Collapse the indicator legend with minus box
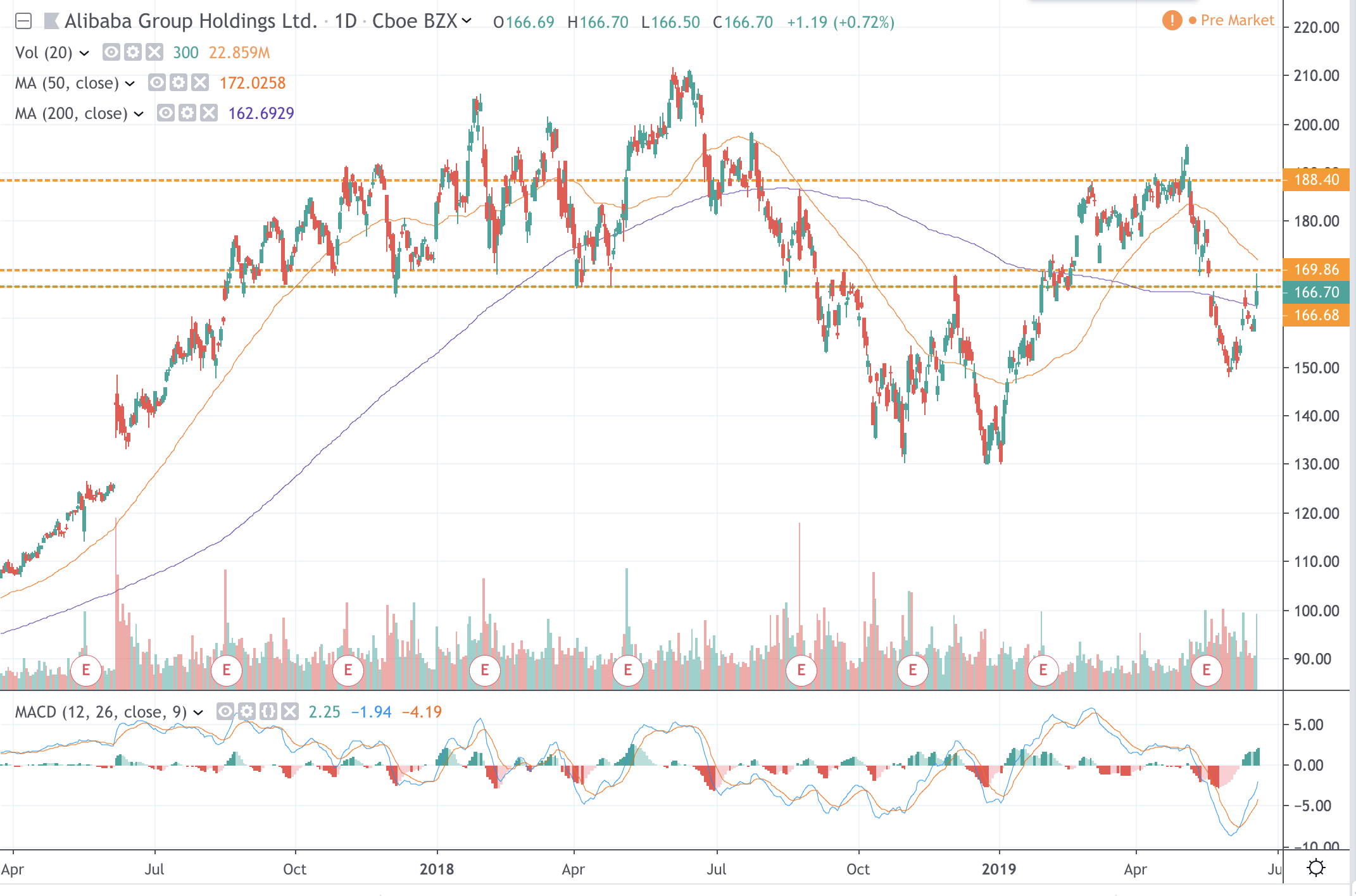1356x896 pixels. click(x=23, y=22)
